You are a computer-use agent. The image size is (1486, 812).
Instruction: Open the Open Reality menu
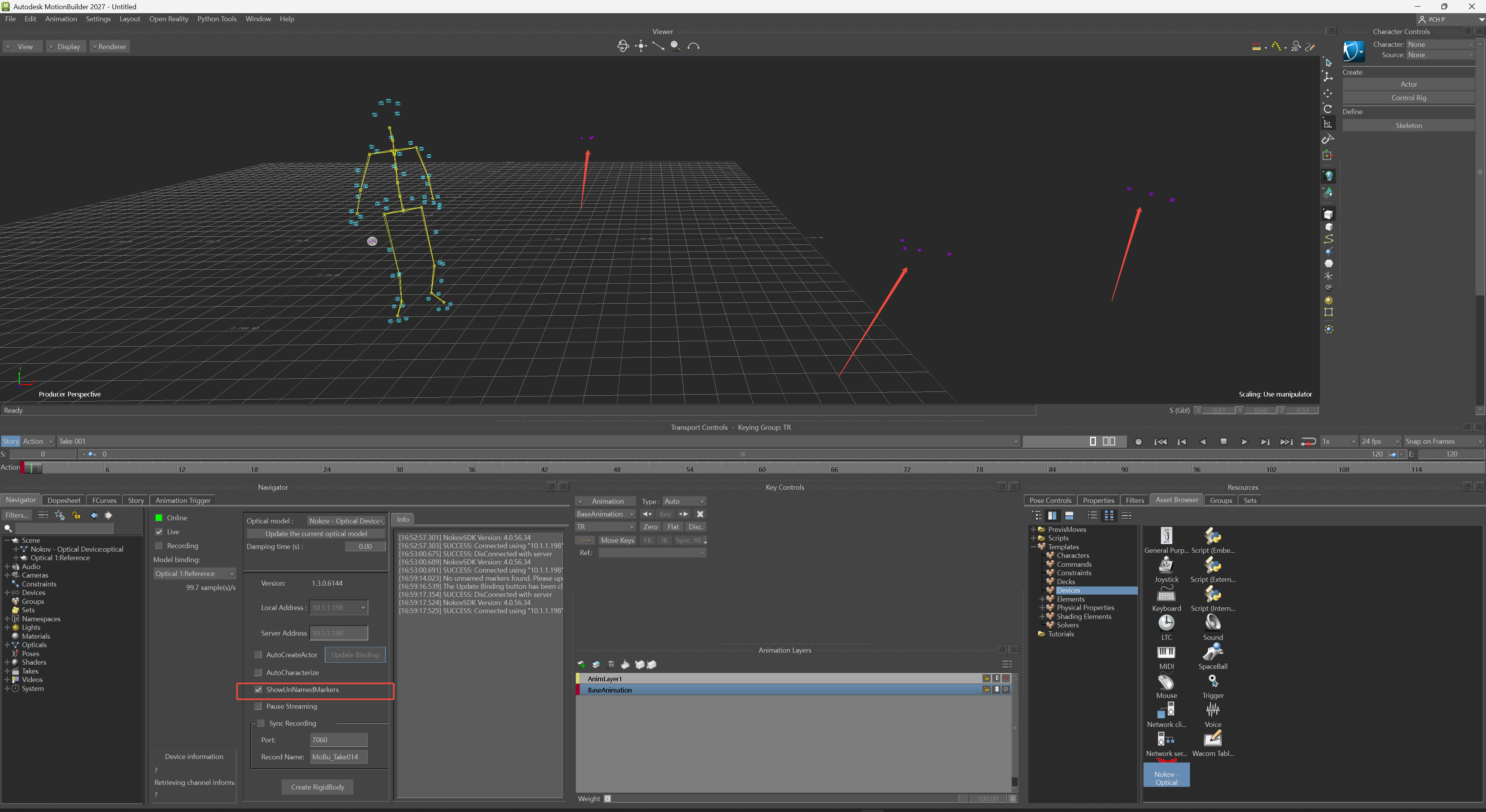tap(168, 19)
